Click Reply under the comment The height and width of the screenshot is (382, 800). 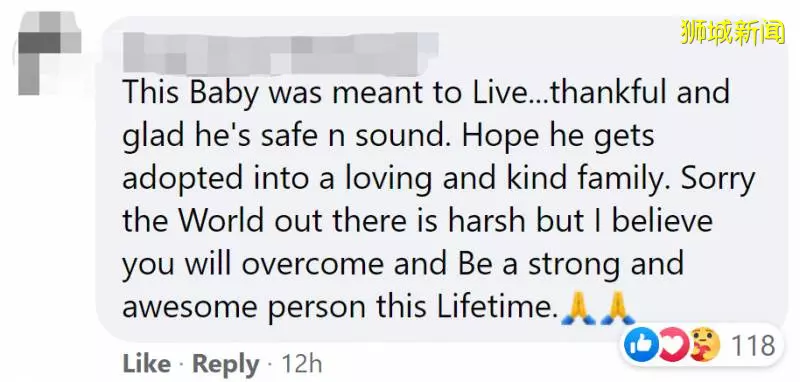point(225,365)
